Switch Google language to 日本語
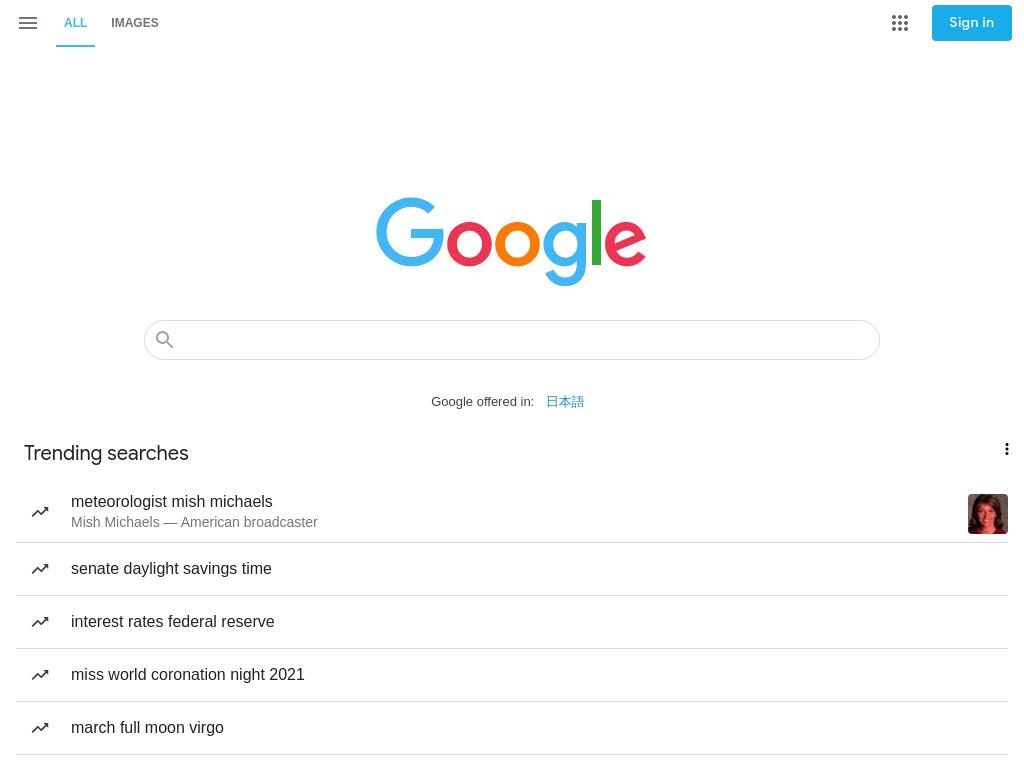Screen dimensions: 1024x768 565,402
